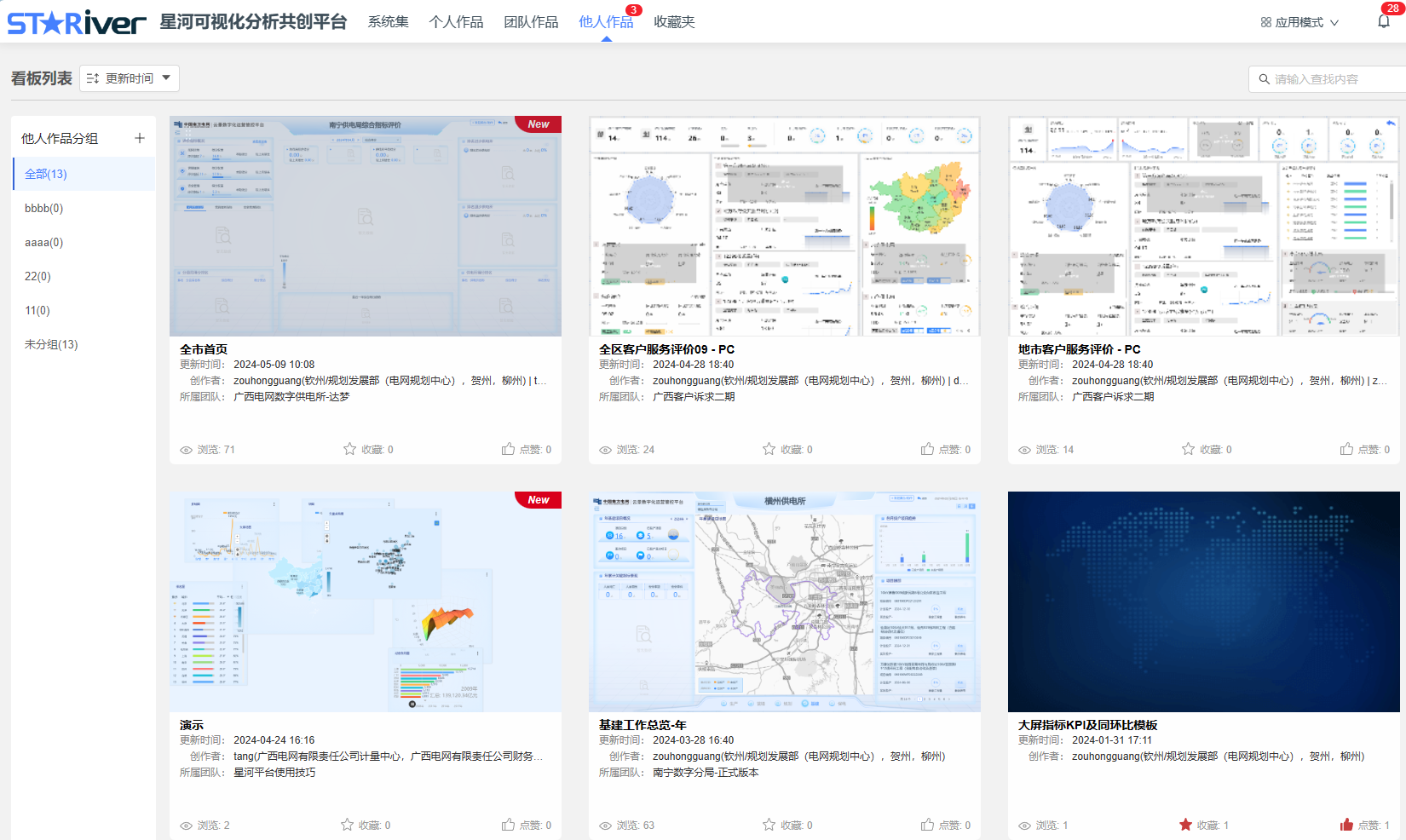Open the 全区客户服务评价09 - PC thumbnail
The height and width of the screenshot is (840, 1406).
coord(785,226)
